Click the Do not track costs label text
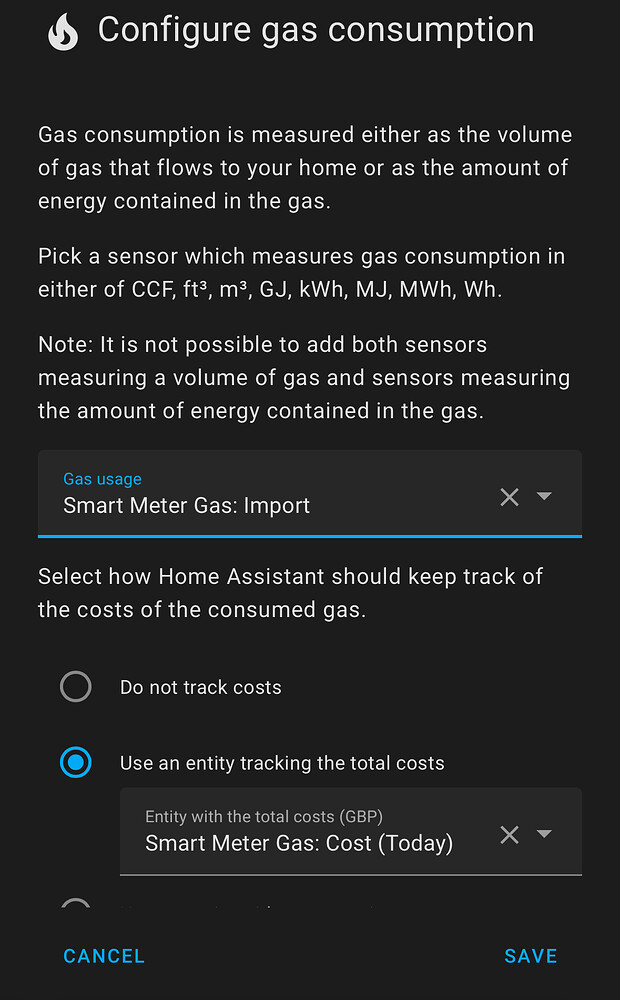The width and height of the screenshot is (620, 1000). pos(201,687)
